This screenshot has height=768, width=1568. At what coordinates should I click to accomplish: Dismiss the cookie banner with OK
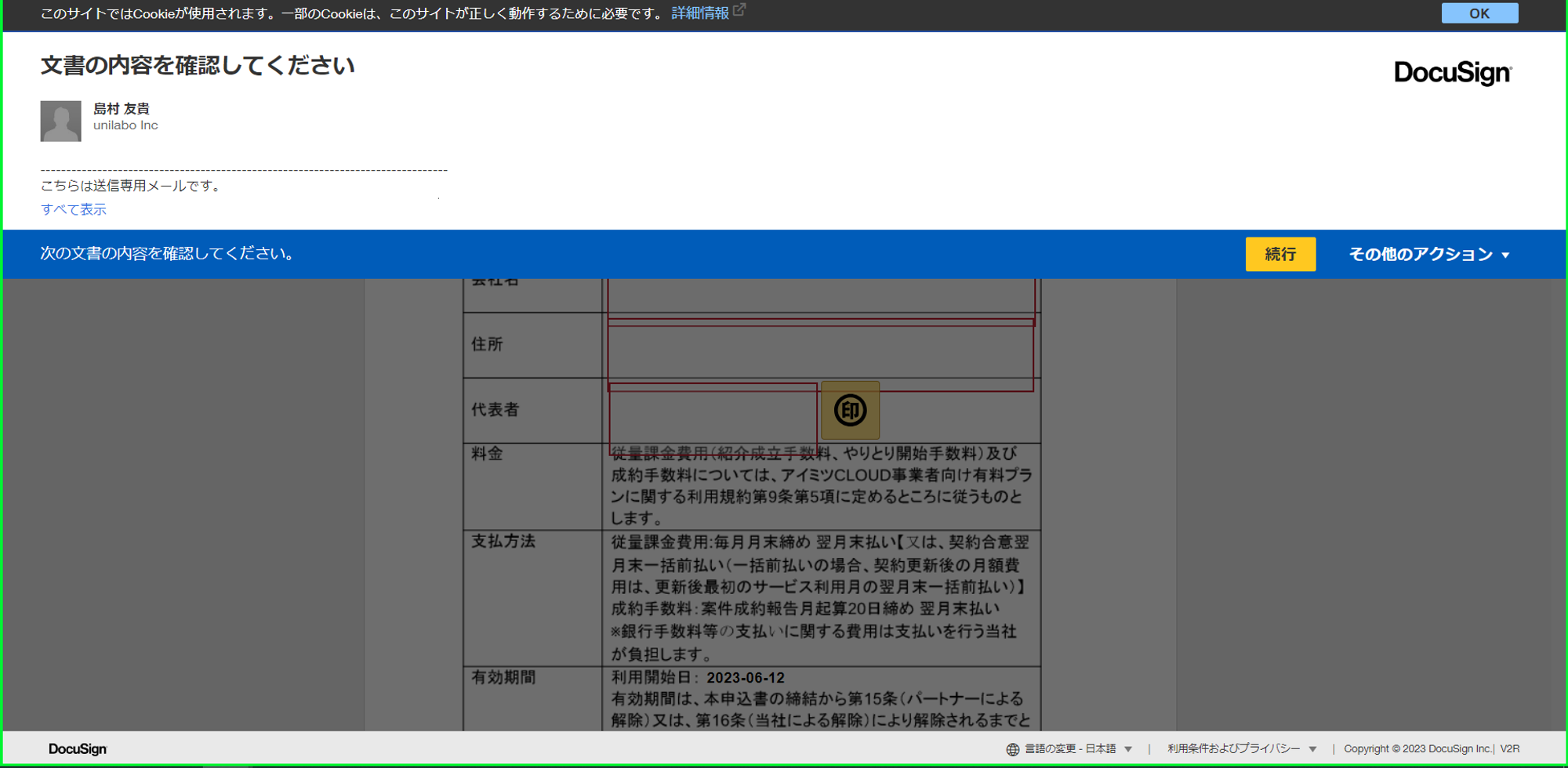[1479, 13]
